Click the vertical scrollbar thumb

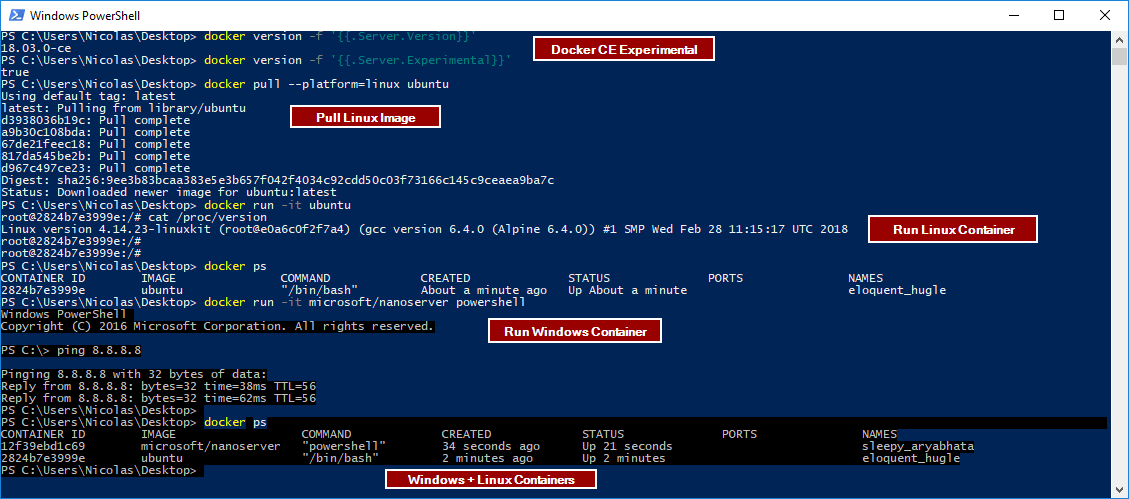point(1119,56)
